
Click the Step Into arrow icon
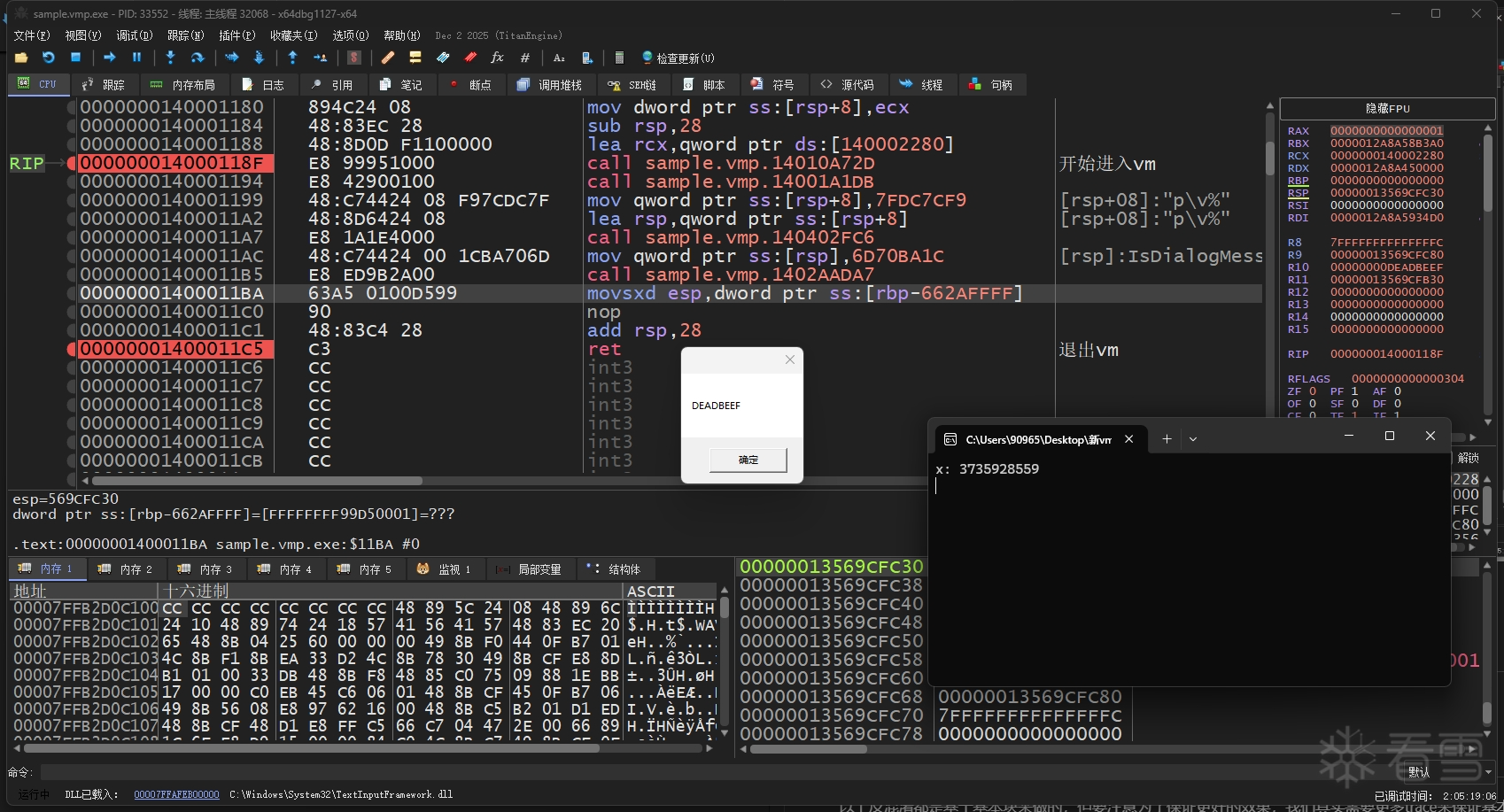[170, 58]
